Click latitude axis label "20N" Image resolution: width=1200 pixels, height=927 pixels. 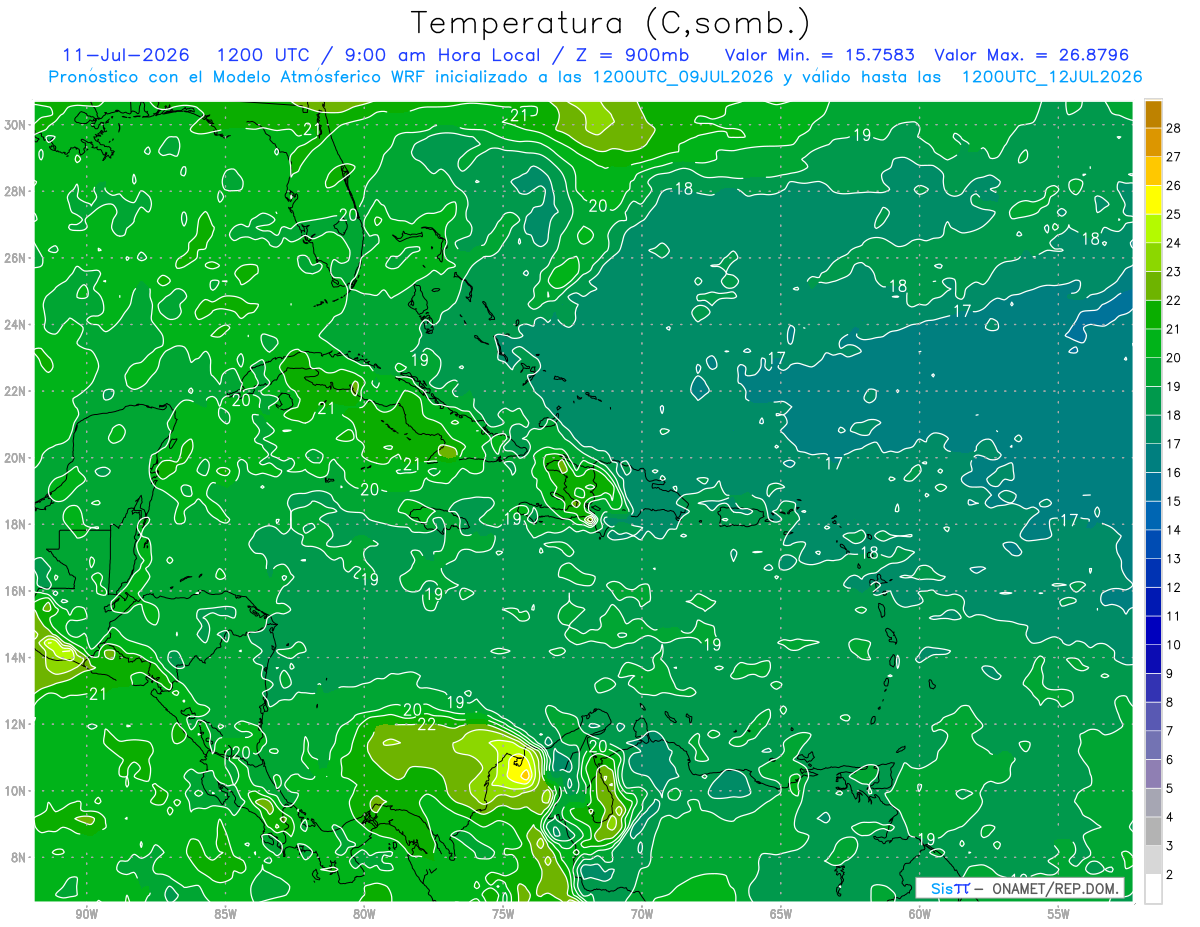click(x=15, y=457)
